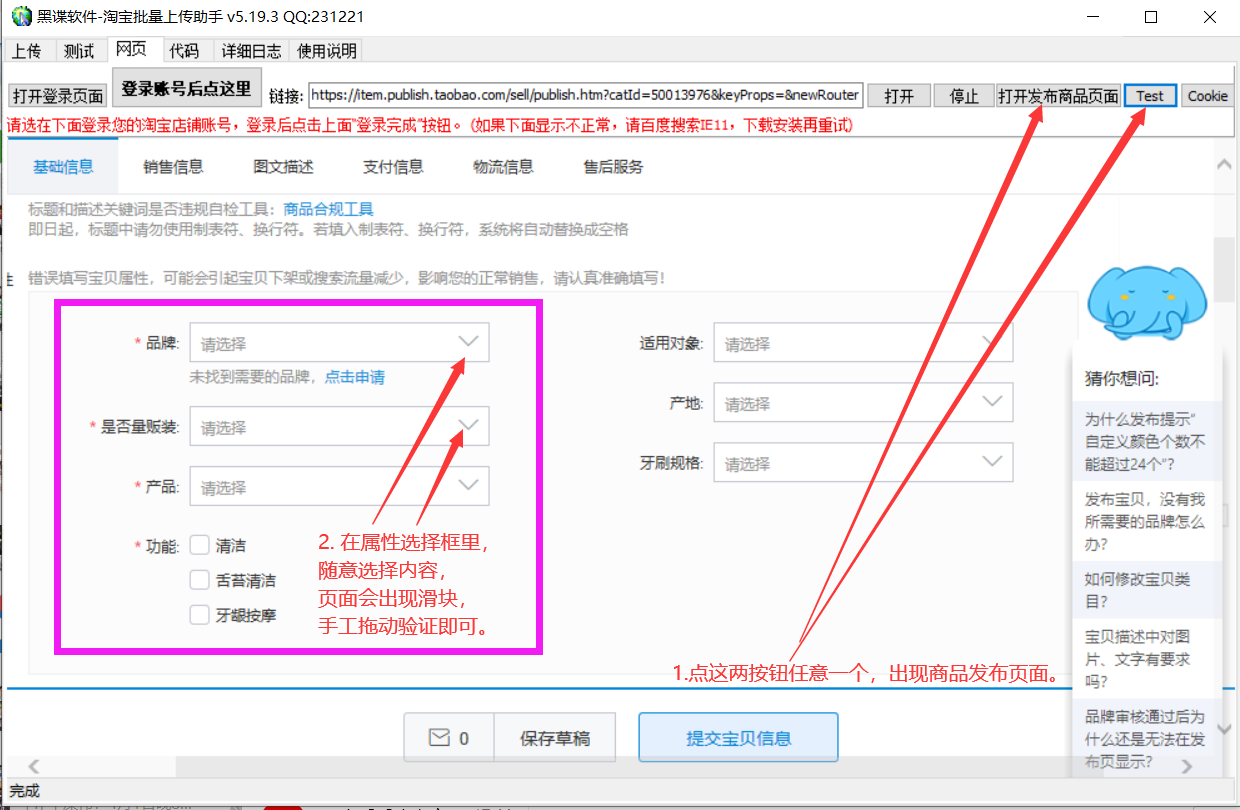The image size is (1240, 810).
Task: Open the 产品 dropdown
Action: (x=339, y=487)
